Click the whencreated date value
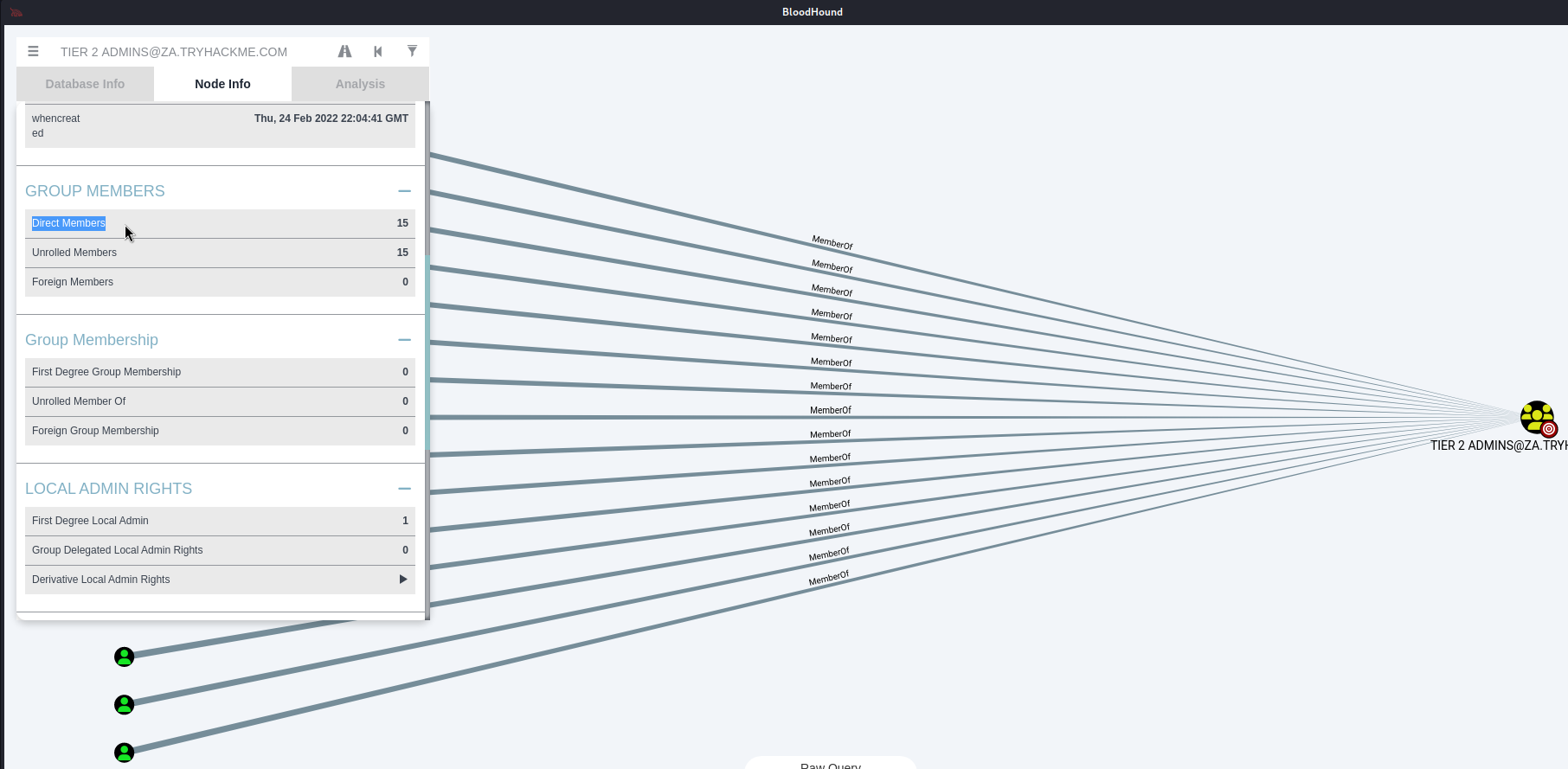 coord(331,119)
